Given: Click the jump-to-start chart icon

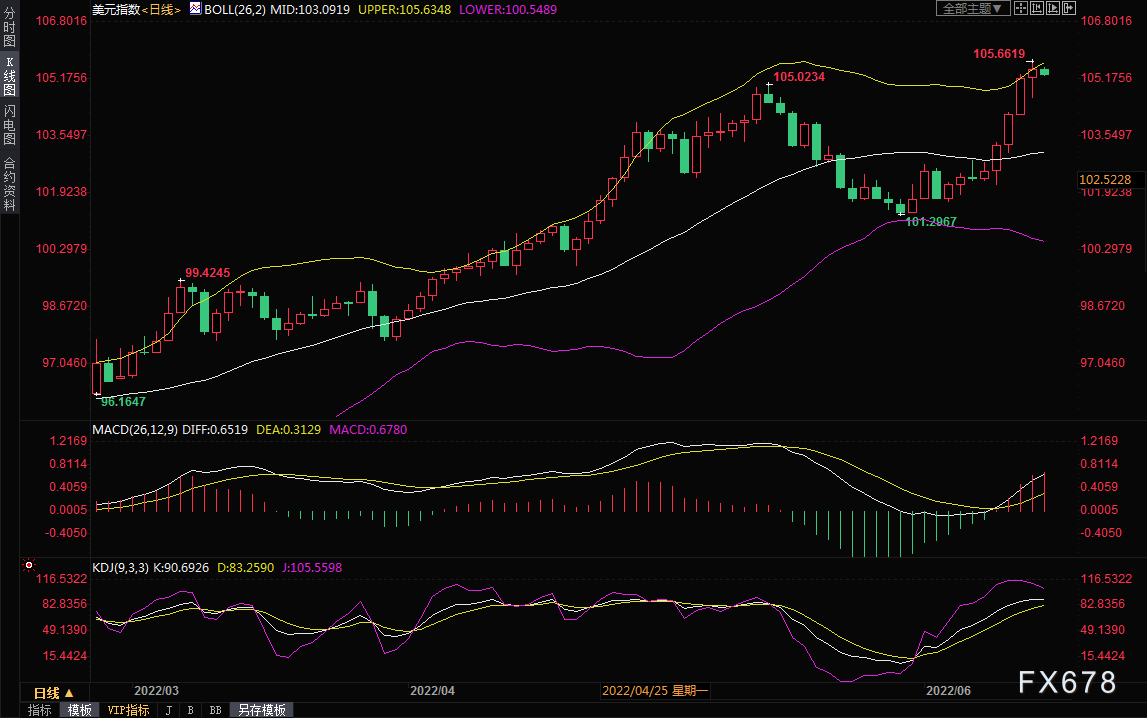Looking at the screenshot, I should (1037, 8).
